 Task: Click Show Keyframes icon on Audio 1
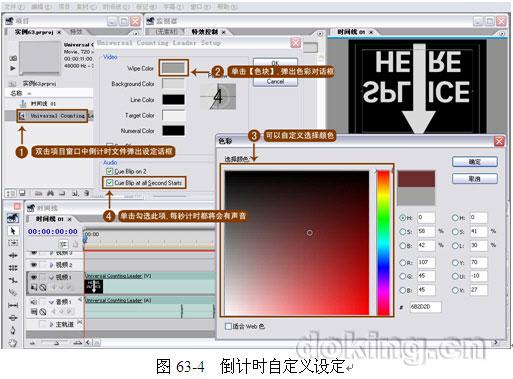click(43, 312)
